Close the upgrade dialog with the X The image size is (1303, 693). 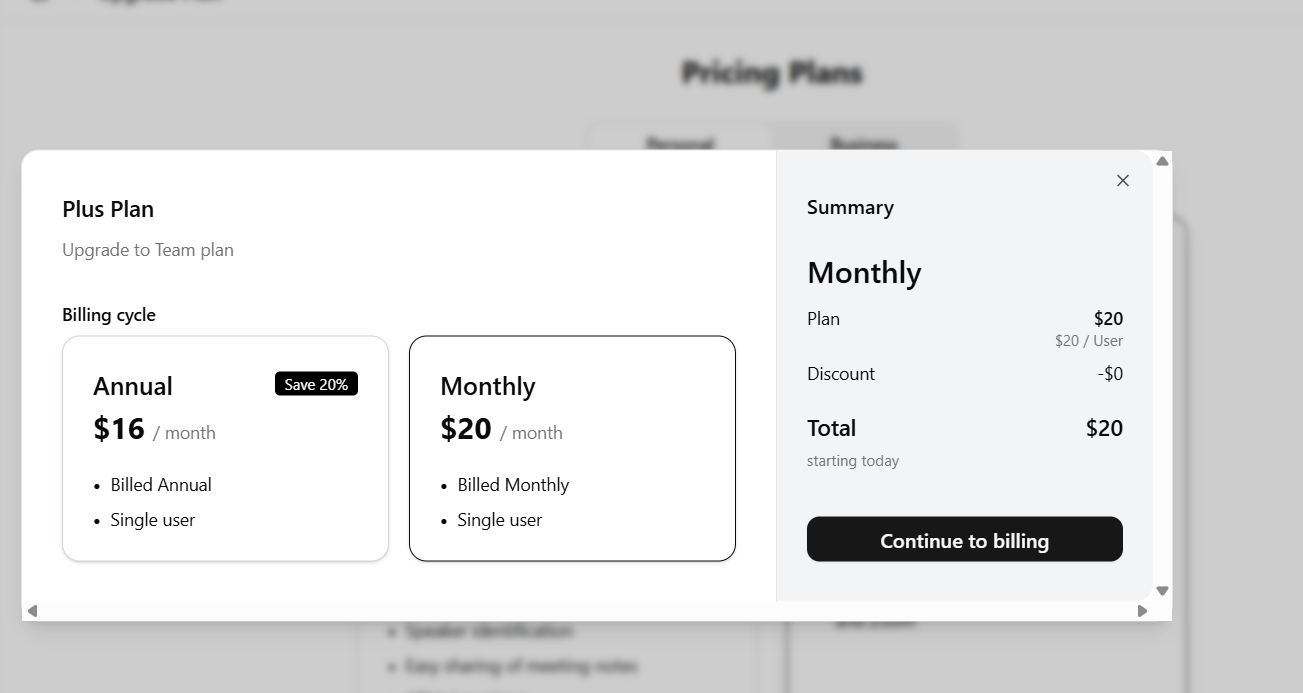click(x=1122, y=181)
